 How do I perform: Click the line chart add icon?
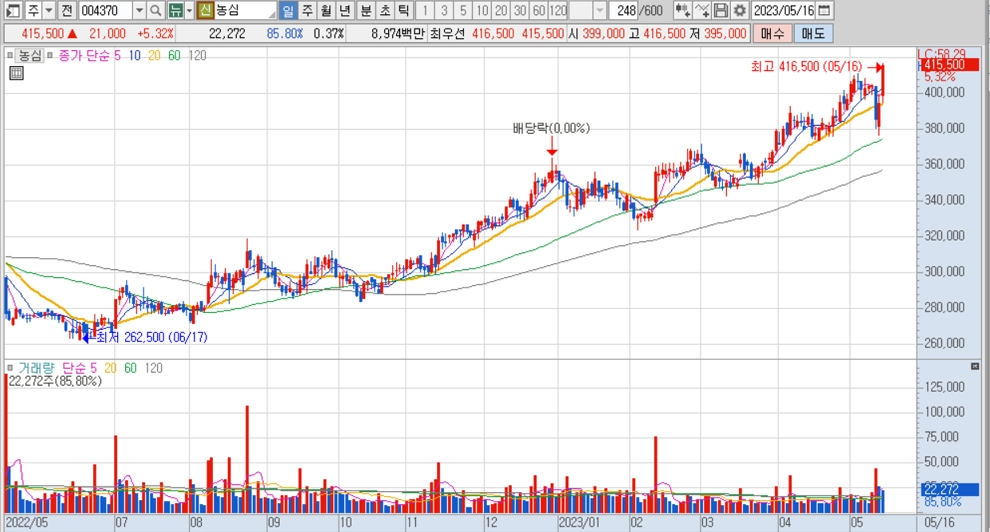[703, 10]
